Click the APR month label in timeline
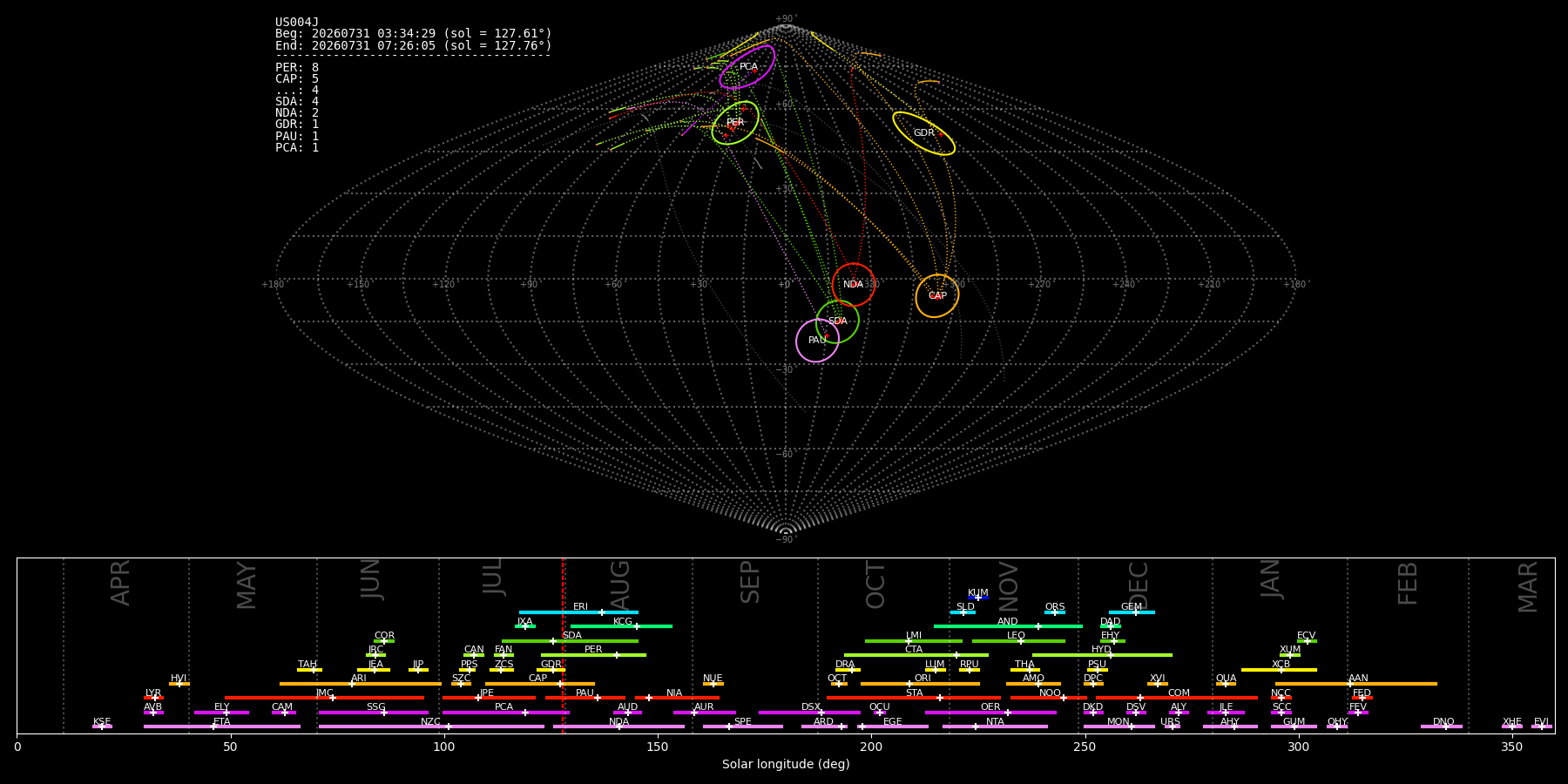Viewport: 1568px width, 784px height. tap(121, 583)
